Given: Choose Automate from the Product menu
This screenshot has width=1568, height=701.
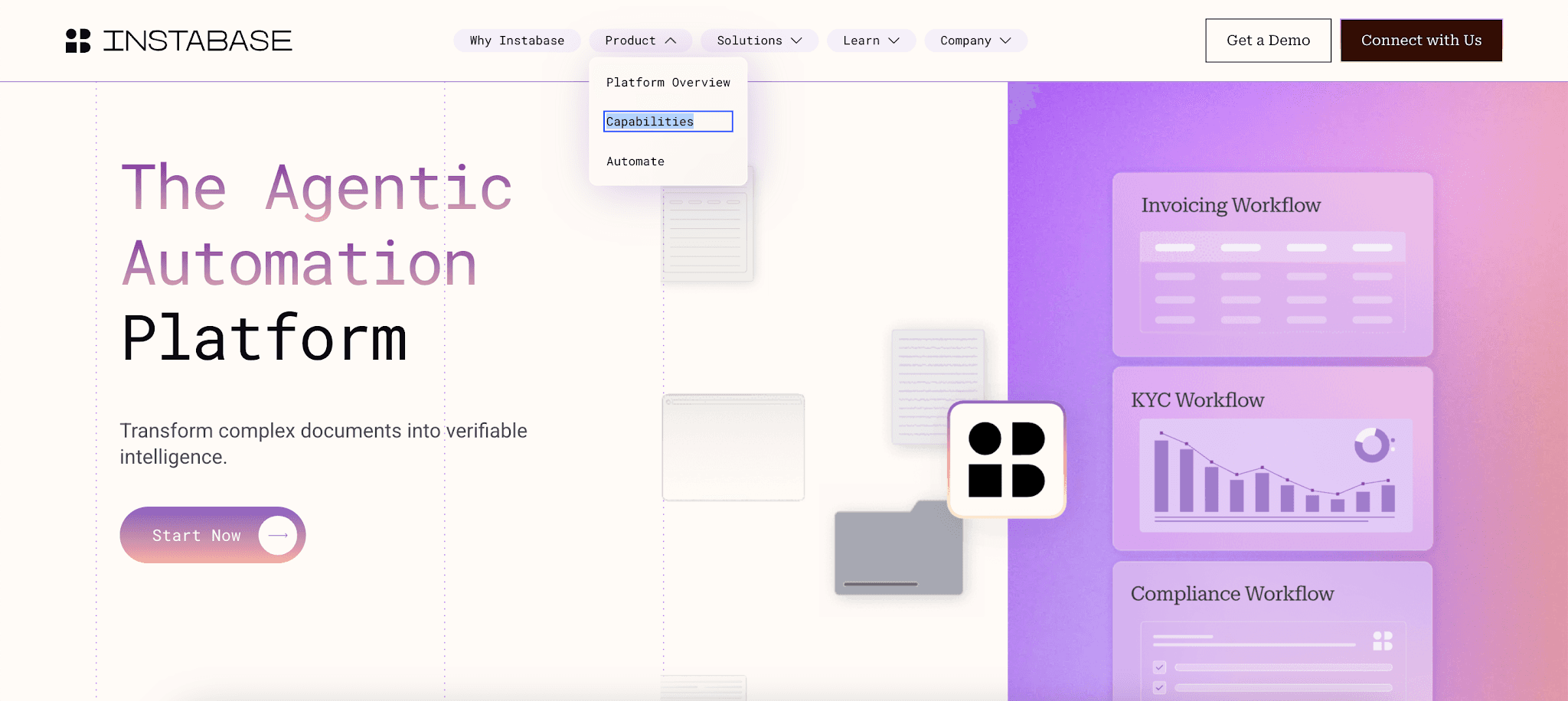Looking at the screenshot, I should (635, 161).
